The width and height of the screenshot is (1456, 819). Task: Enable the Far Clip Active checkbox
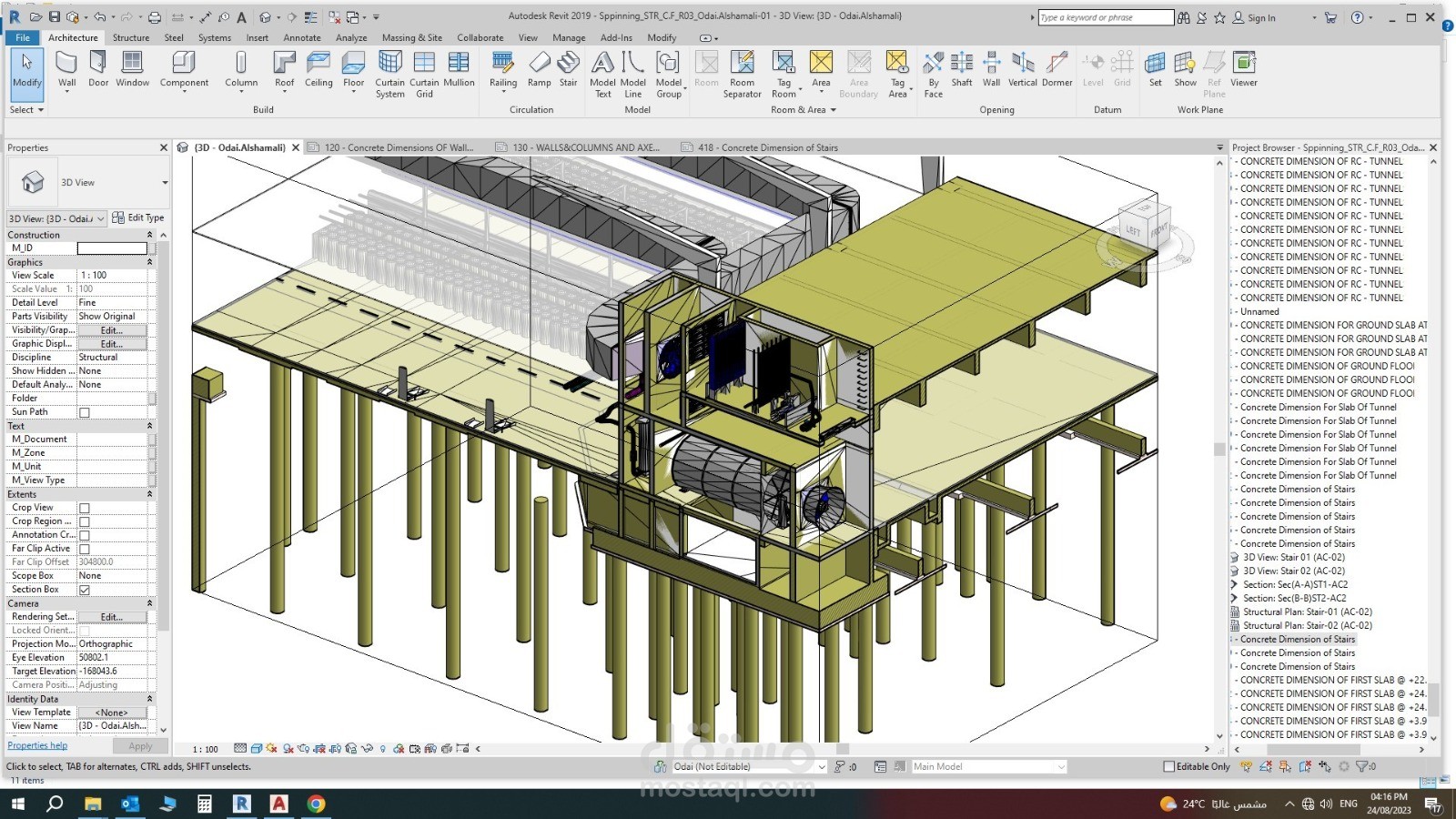[x=85, y=549]
